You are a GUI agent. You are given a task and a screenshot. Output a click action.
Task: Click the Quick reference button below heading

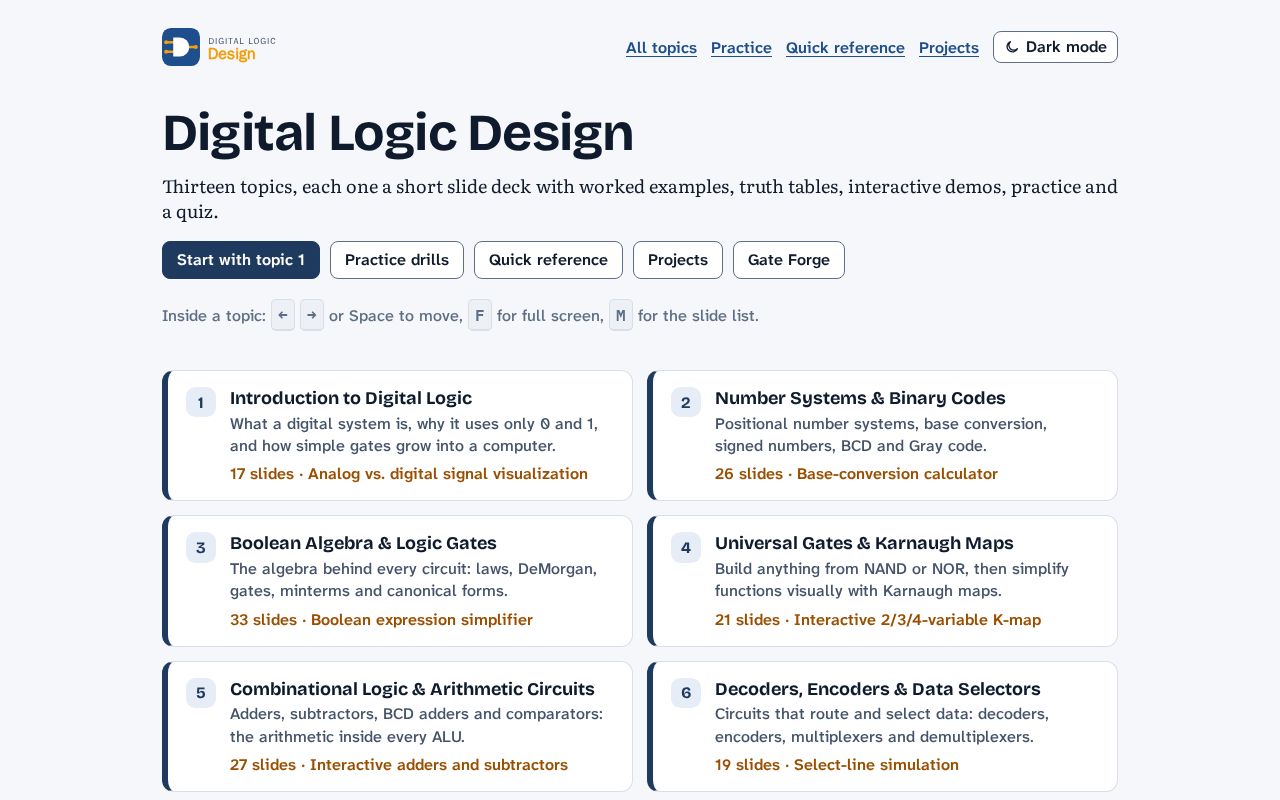pyautogui.click(x=548, y=260)
